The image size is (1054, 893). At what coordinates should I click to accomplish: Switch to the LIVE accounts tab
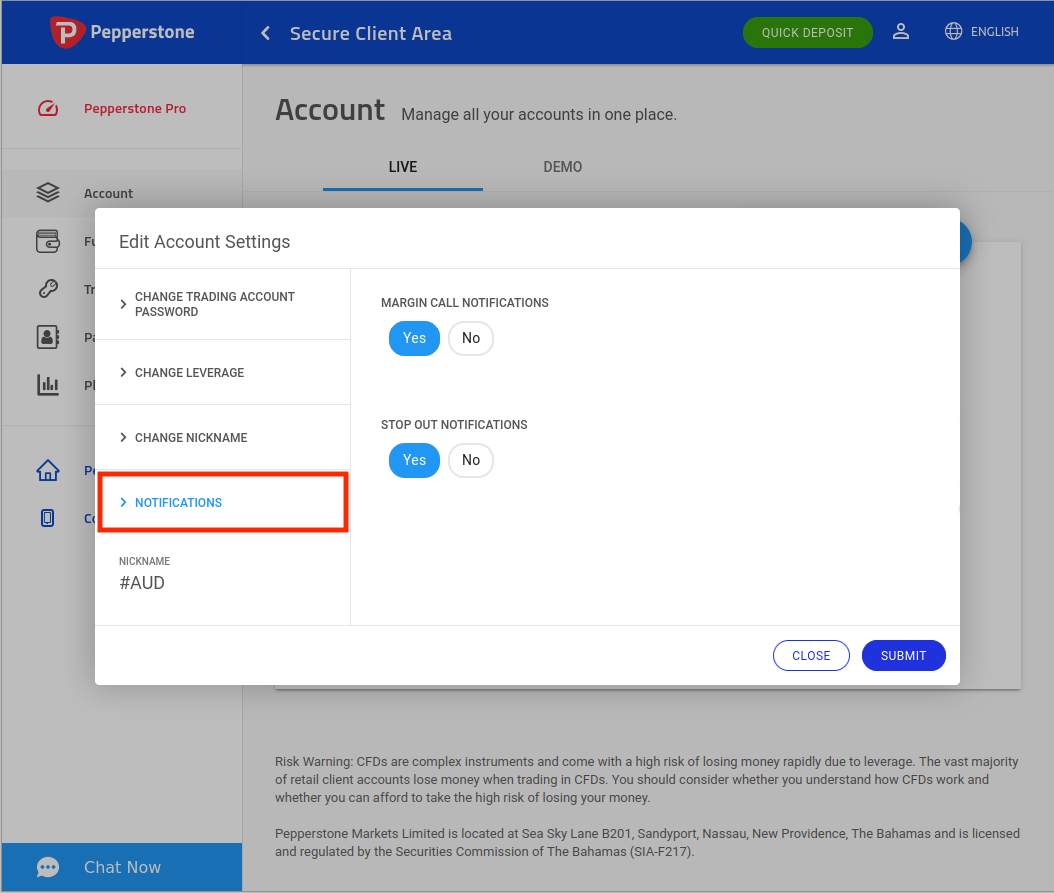coord(403,167)
